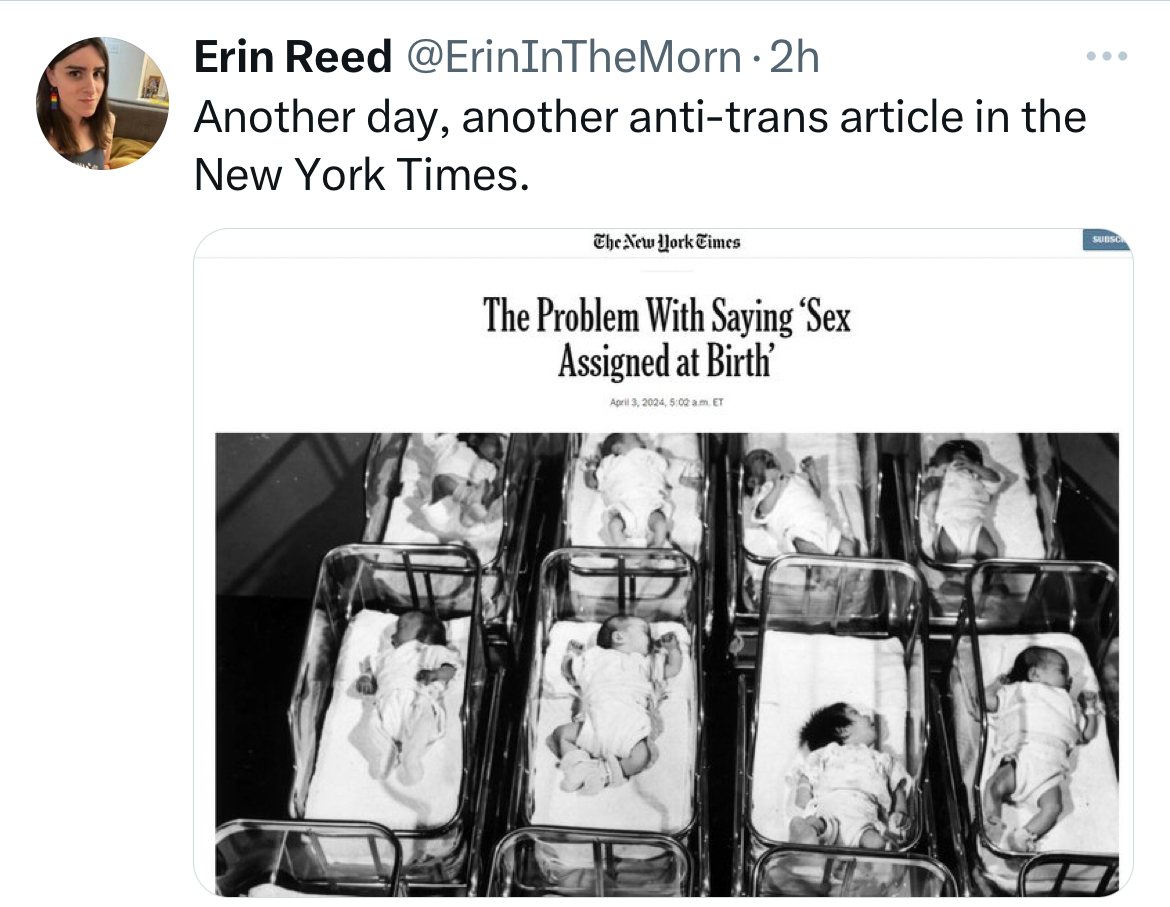This screenshot has width=1170, height=907.
Task: Click the New York Times masthead logo
Action: tap(666, 242)
